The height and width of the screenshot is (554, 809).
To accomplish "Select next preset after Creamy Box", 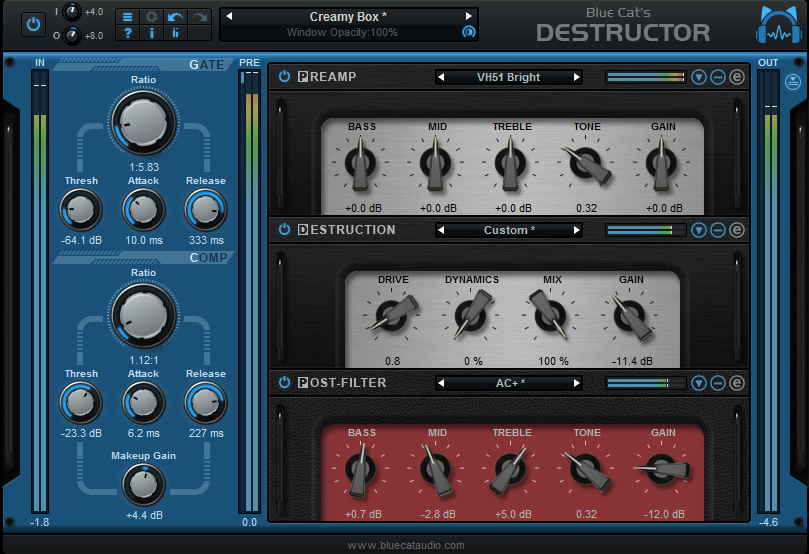I will pos(468,17).
